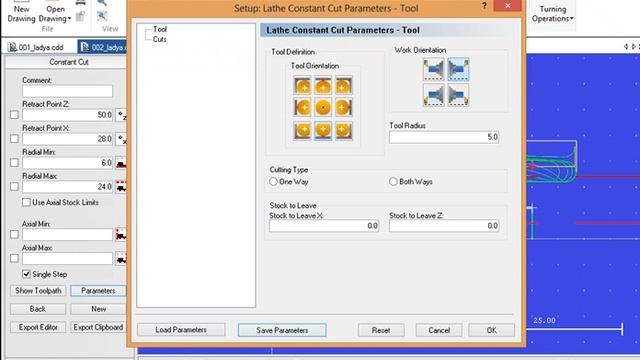Tick the Radial Max checkbox
The height and width of the screenshot is (360, 640).
14,187
